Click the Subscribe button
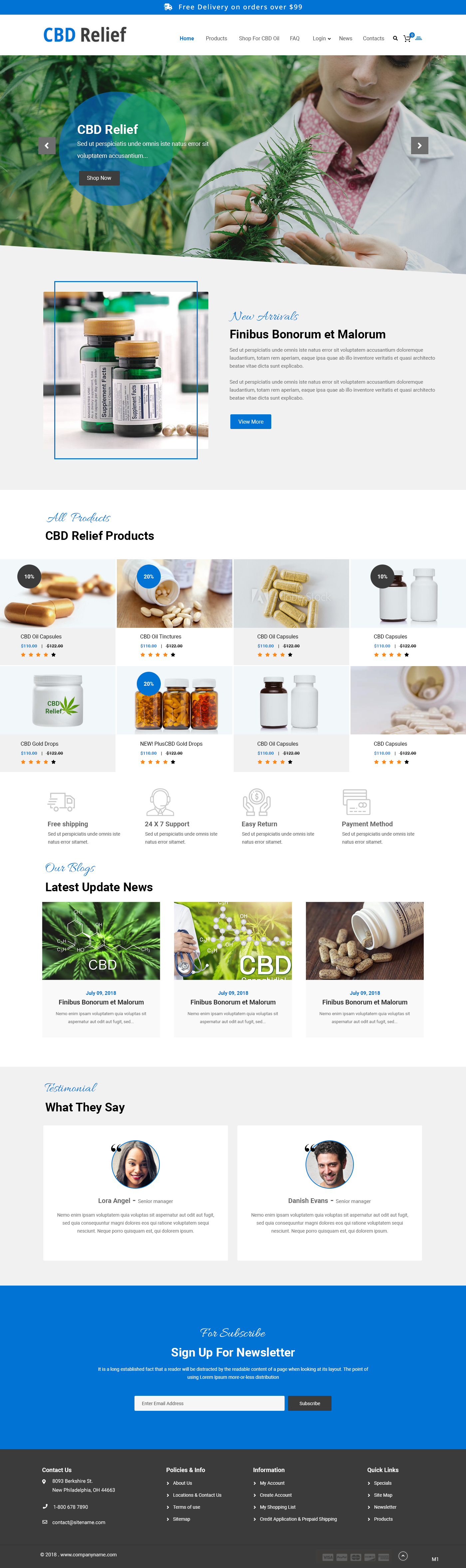466x1568 pixels. click(x=310, y=1403)
